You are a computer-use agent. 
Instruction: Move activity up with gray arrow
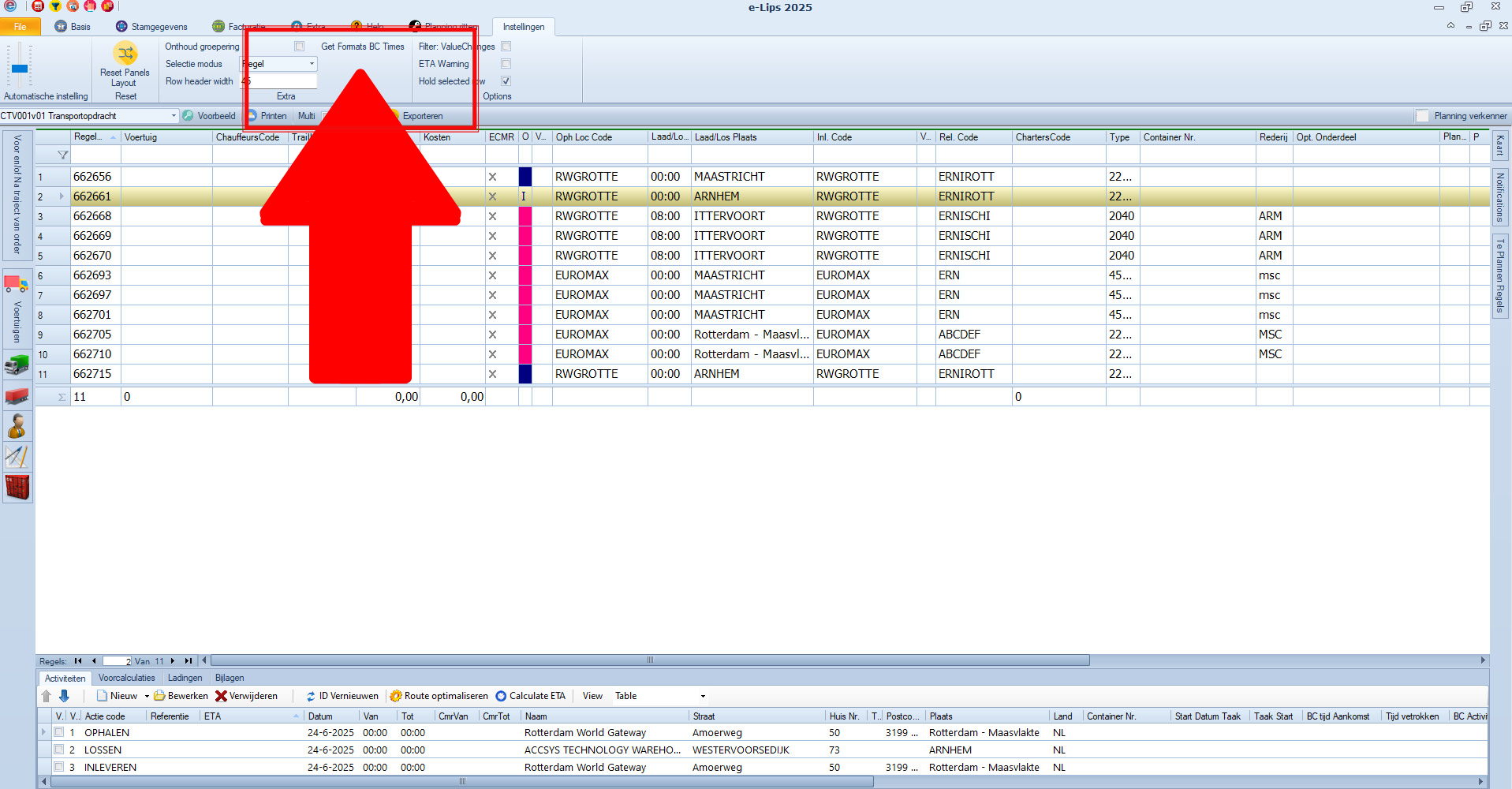coord(47,696)
